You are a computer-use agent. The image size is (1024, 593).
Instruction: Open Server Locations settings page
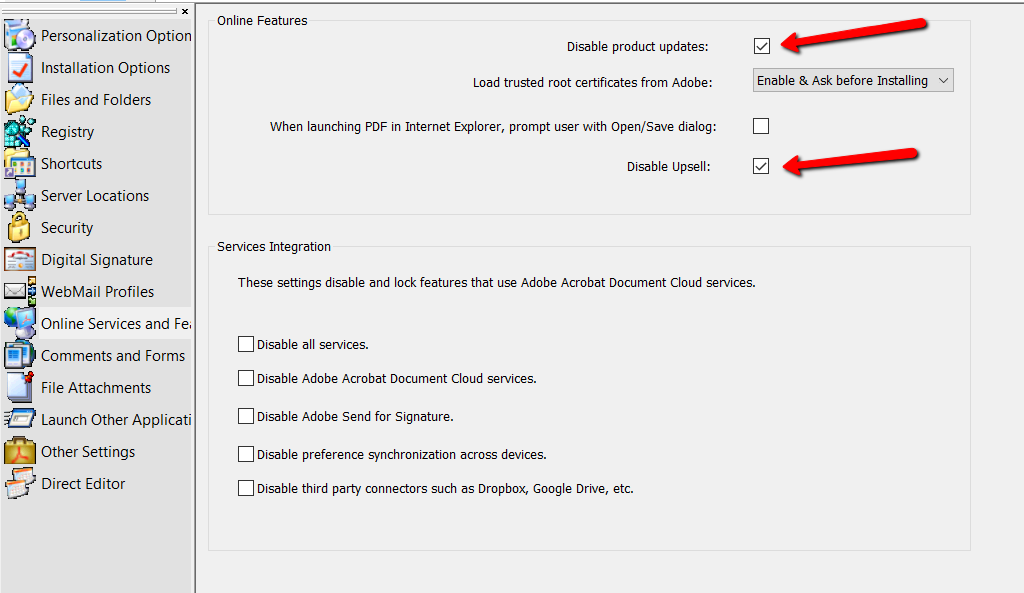[x=95, y=196]
